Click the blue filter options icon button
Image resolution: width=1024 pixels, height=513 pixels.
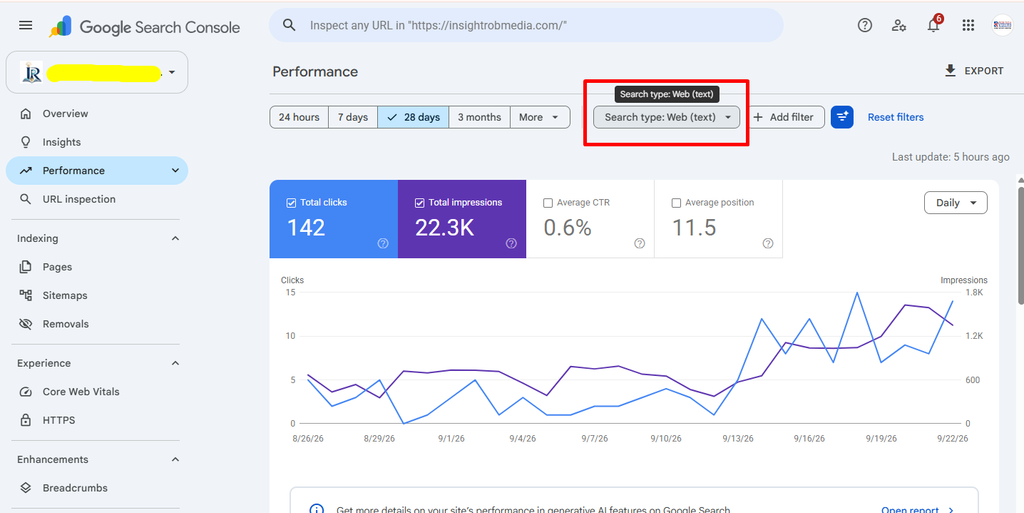[x=842, y=117]
